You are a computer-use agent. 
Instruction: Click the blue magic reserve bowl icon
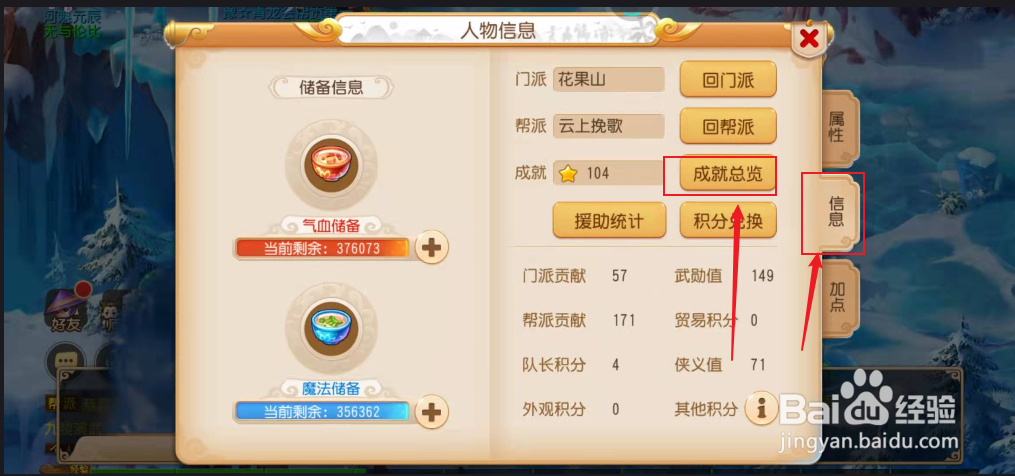pos(331,327)
